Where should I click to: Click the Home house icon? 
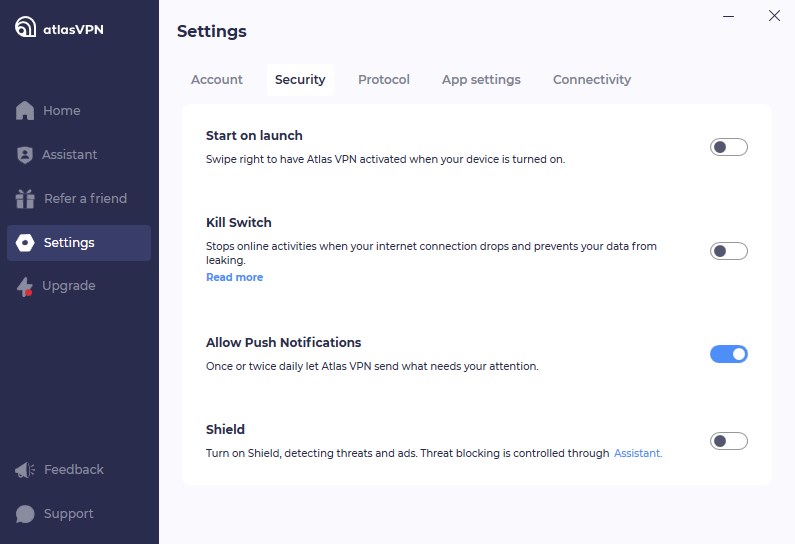pyautogui.click(x=25, y=111)
